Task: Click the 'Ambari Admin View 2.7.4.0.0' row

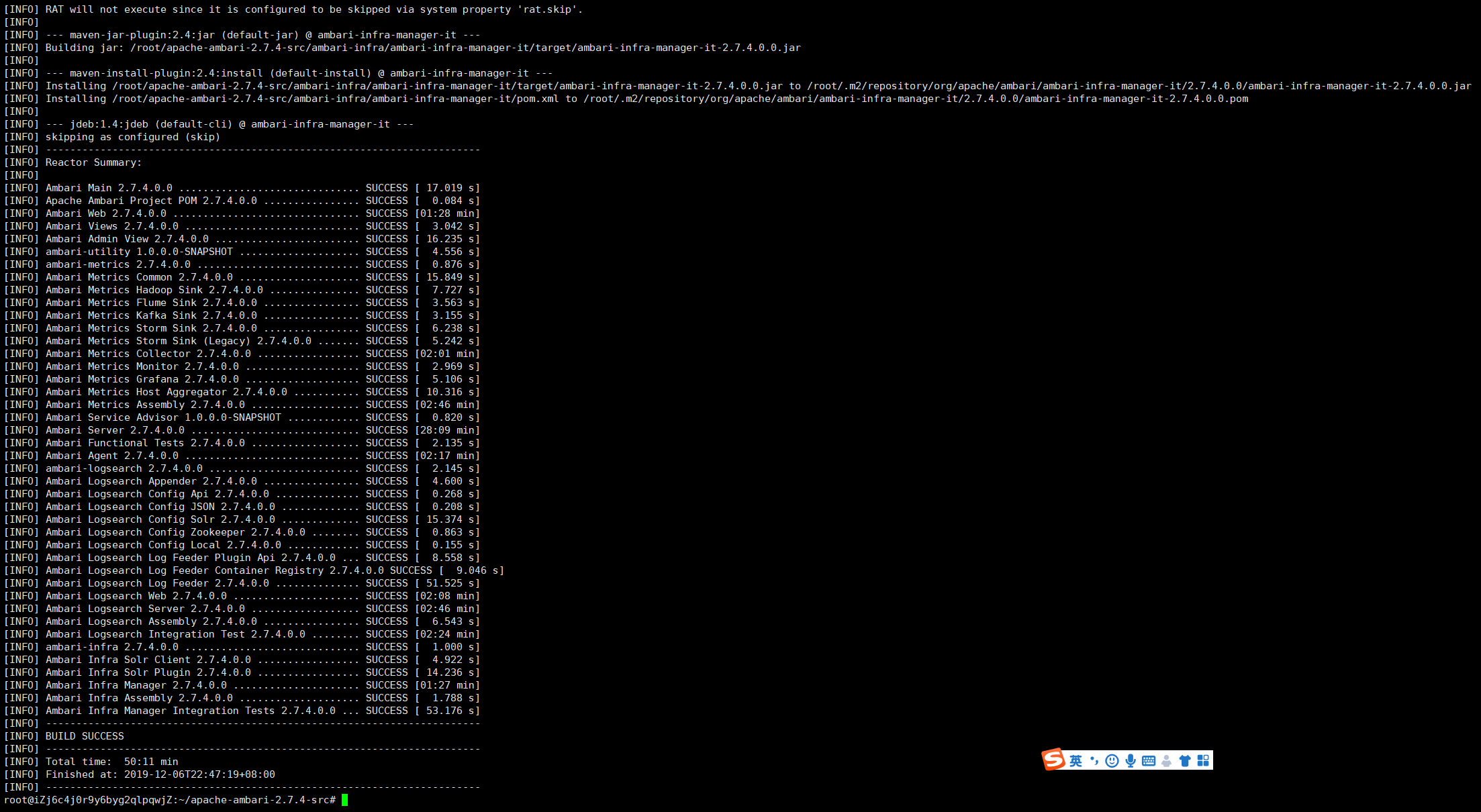Action: pyautogui.click(x=242, y=239)
